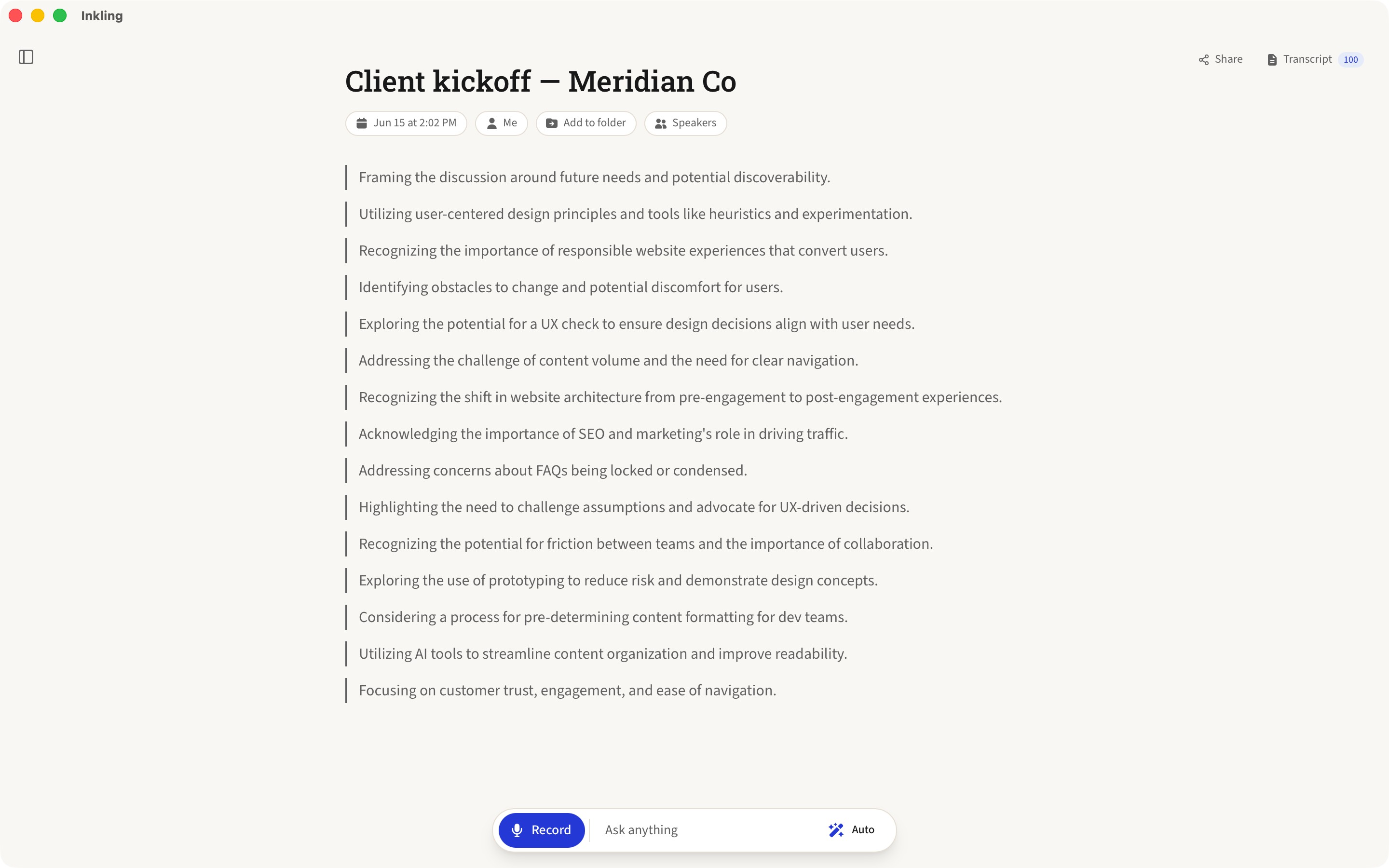The height and width of the screenshot is (868, 1389).
Task: Focus the Ask anything input field
Action: tap(706, 830)
